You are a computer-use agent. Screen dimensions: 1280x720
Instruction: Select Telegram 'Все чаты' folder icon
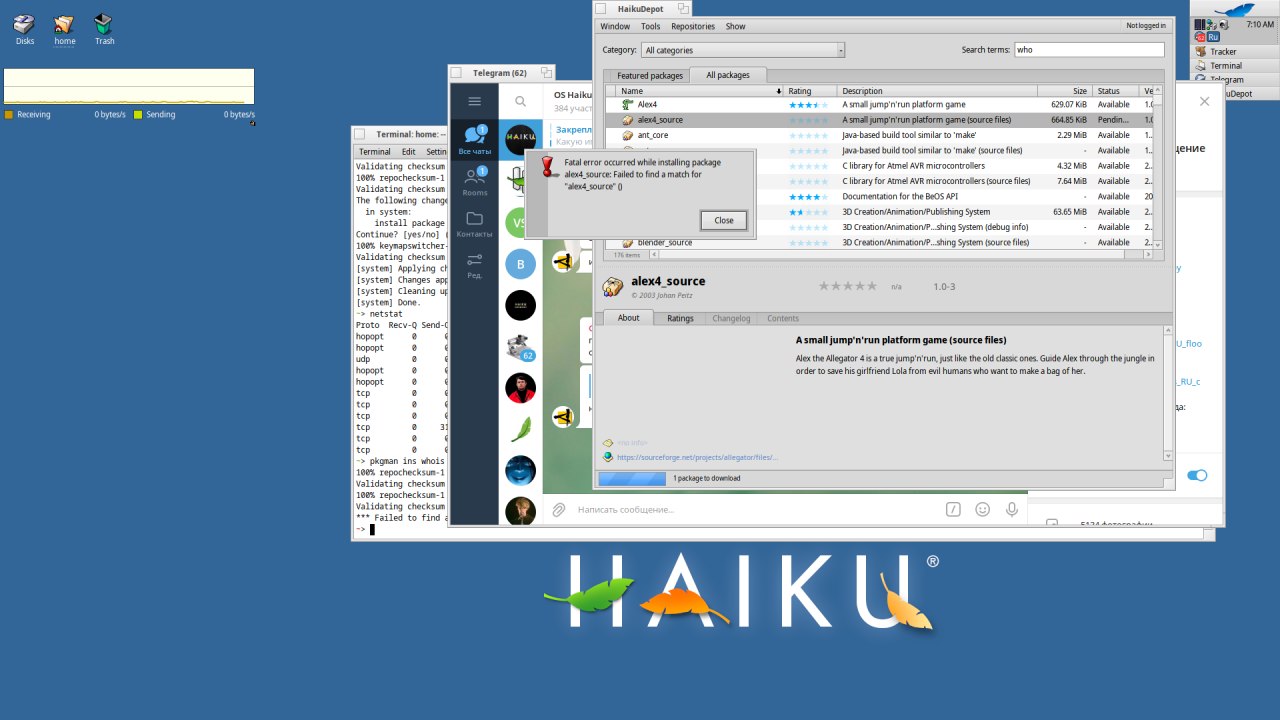[x=474, y=140]
